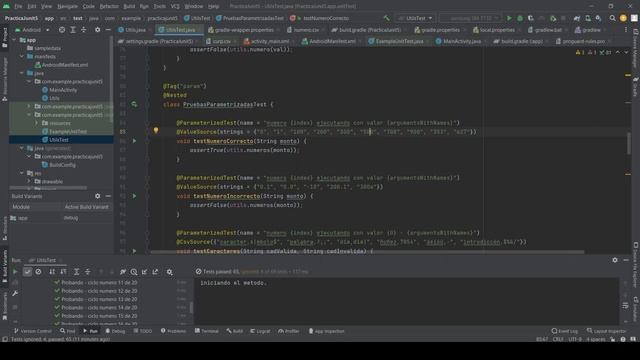Open Search Everywhere magnifier icon
Image resolution: width=640 pixels, height=360 pixels.
pyautogui.click(x=612, y=18)
